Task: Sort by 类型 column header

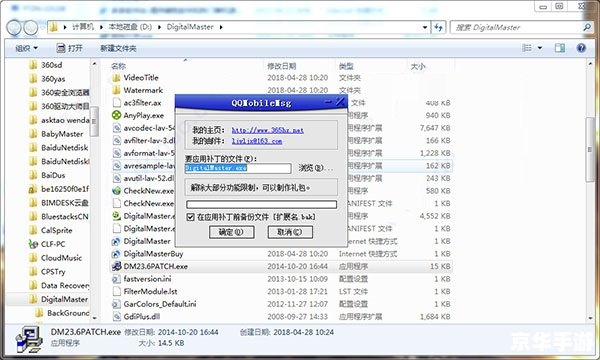Action: (x=346, y=66)
